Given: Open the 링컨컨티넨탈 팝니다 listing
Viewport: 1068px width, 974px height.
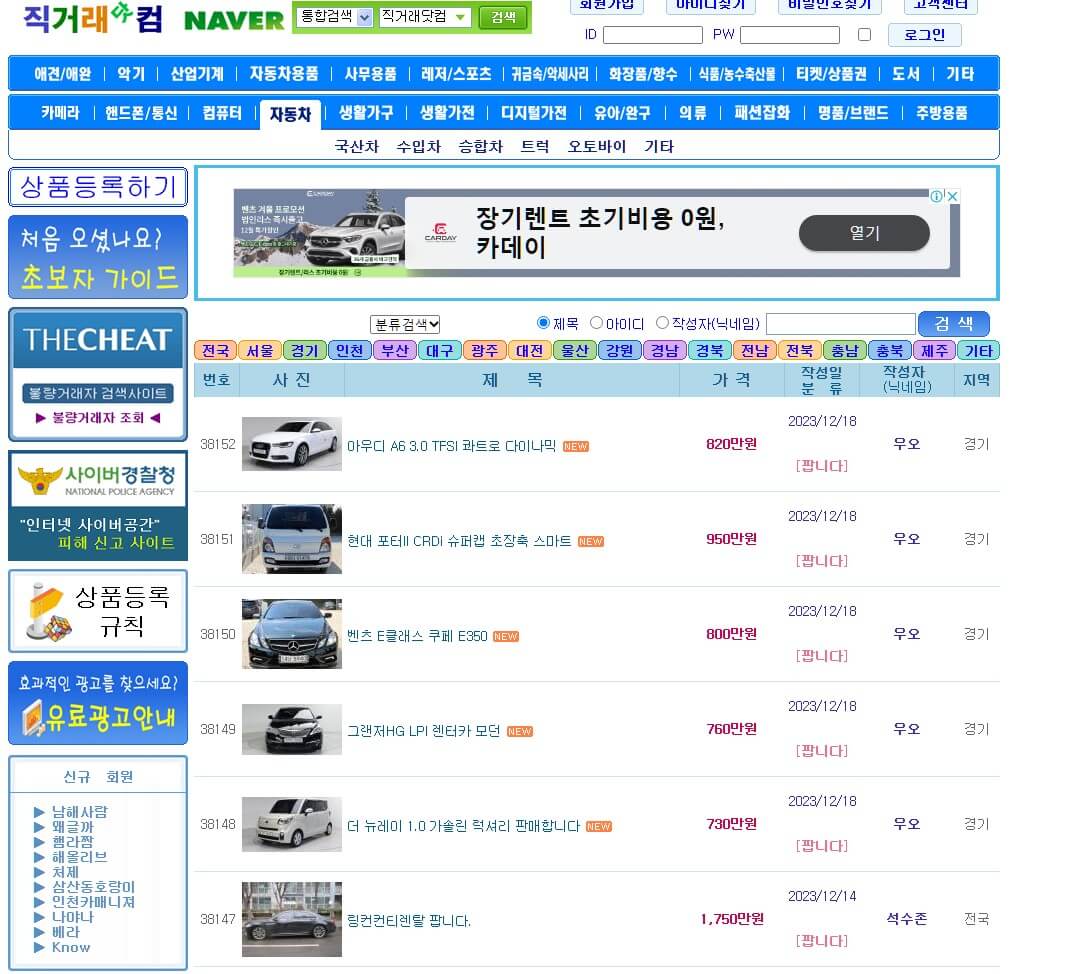Looking at the screenshot, I should coord(409,921).
